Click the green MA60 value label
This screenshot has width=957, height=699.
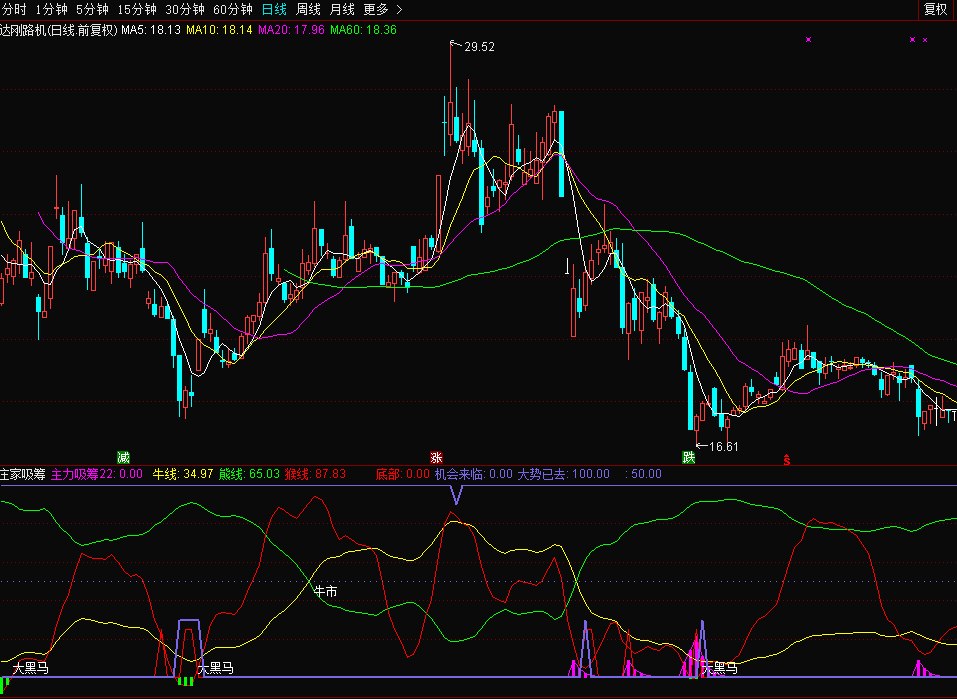363,30
